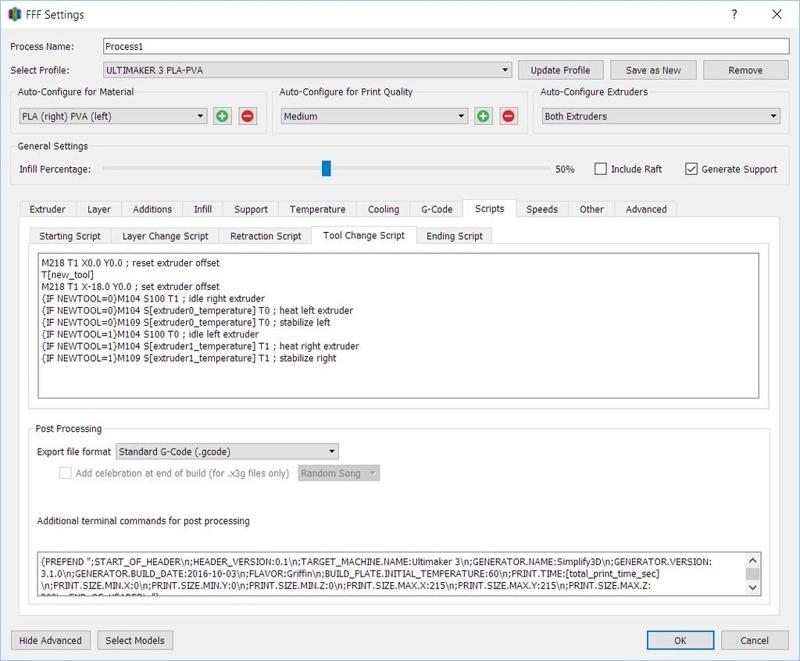Switch to the Infill tab
The height and width of the screenshot is (661, 800).
click(x=203, y=209)
